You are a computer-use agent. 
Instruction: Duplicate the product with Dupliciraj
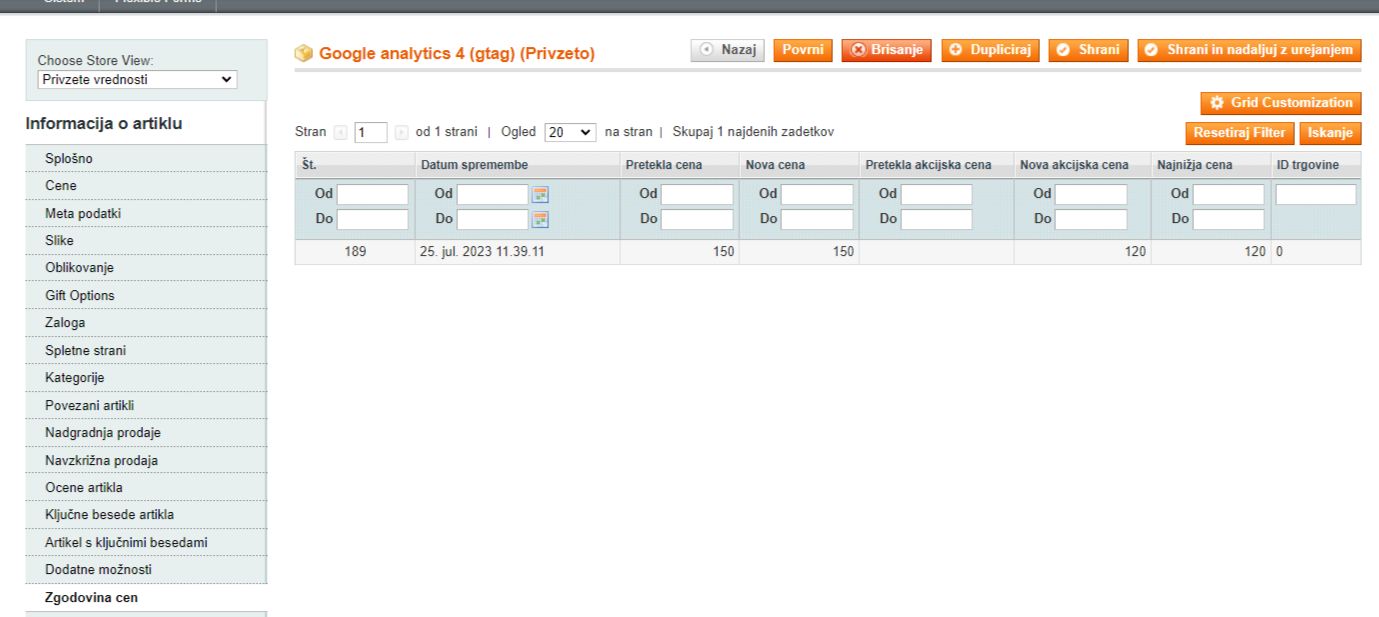point(990,50)
